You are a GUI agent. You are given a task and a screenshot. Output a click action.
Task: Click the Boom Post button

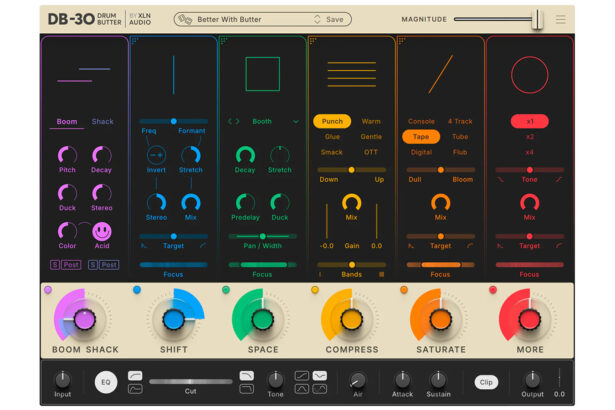[71, 265]
